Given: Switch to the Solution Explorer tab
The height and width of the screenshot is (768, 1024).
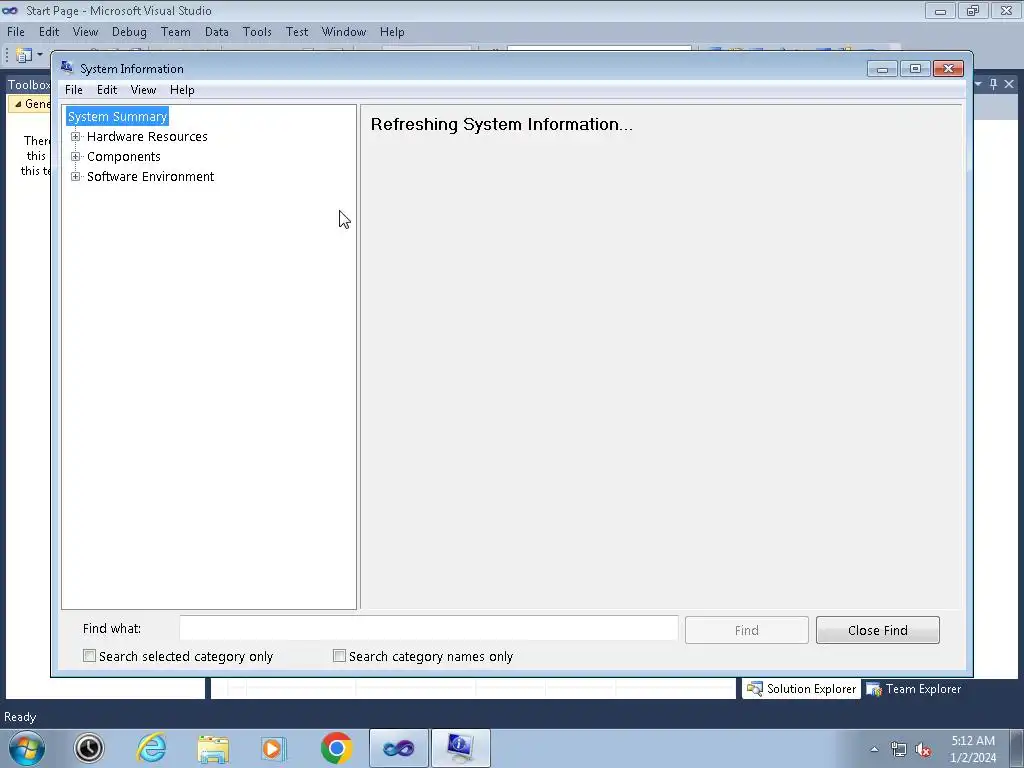Looking at the screenshot, I should (x=801, y=689).
